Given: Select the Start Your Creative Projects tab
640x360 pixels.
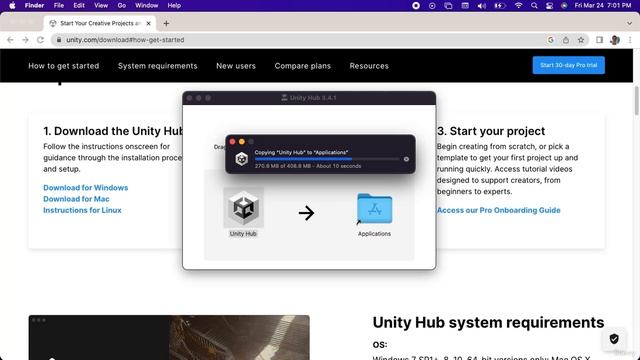Looking at the screenshot, I should click(99, 23).
